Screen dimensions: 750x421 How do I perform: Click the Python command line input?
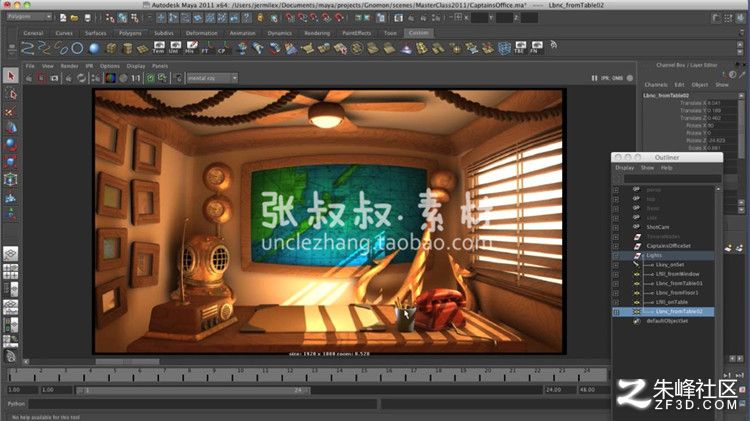(203, 404)
